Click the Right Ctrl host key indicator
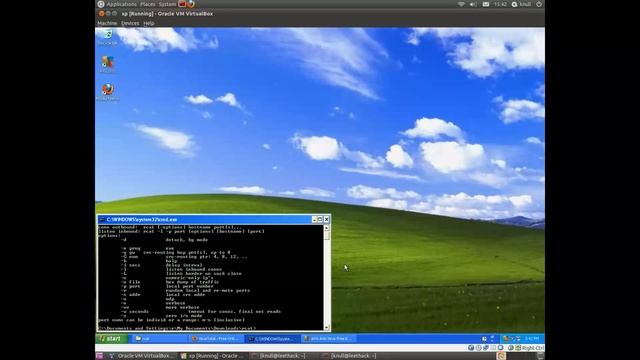The height and width of the screenshot is (360, 640). [x=533, y=348]
